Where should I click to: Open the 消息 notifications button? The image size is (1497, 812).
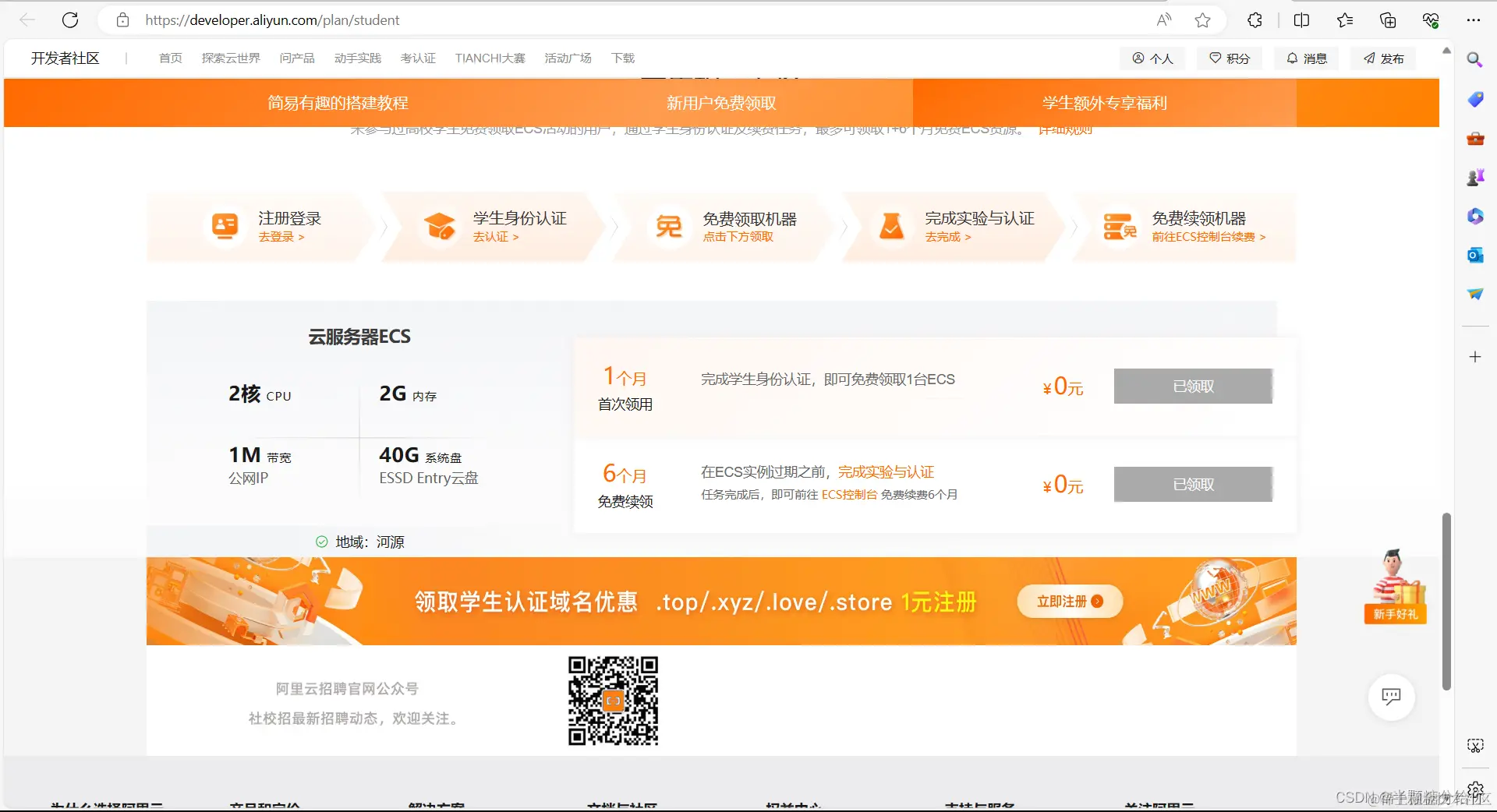pos(1307,58)
